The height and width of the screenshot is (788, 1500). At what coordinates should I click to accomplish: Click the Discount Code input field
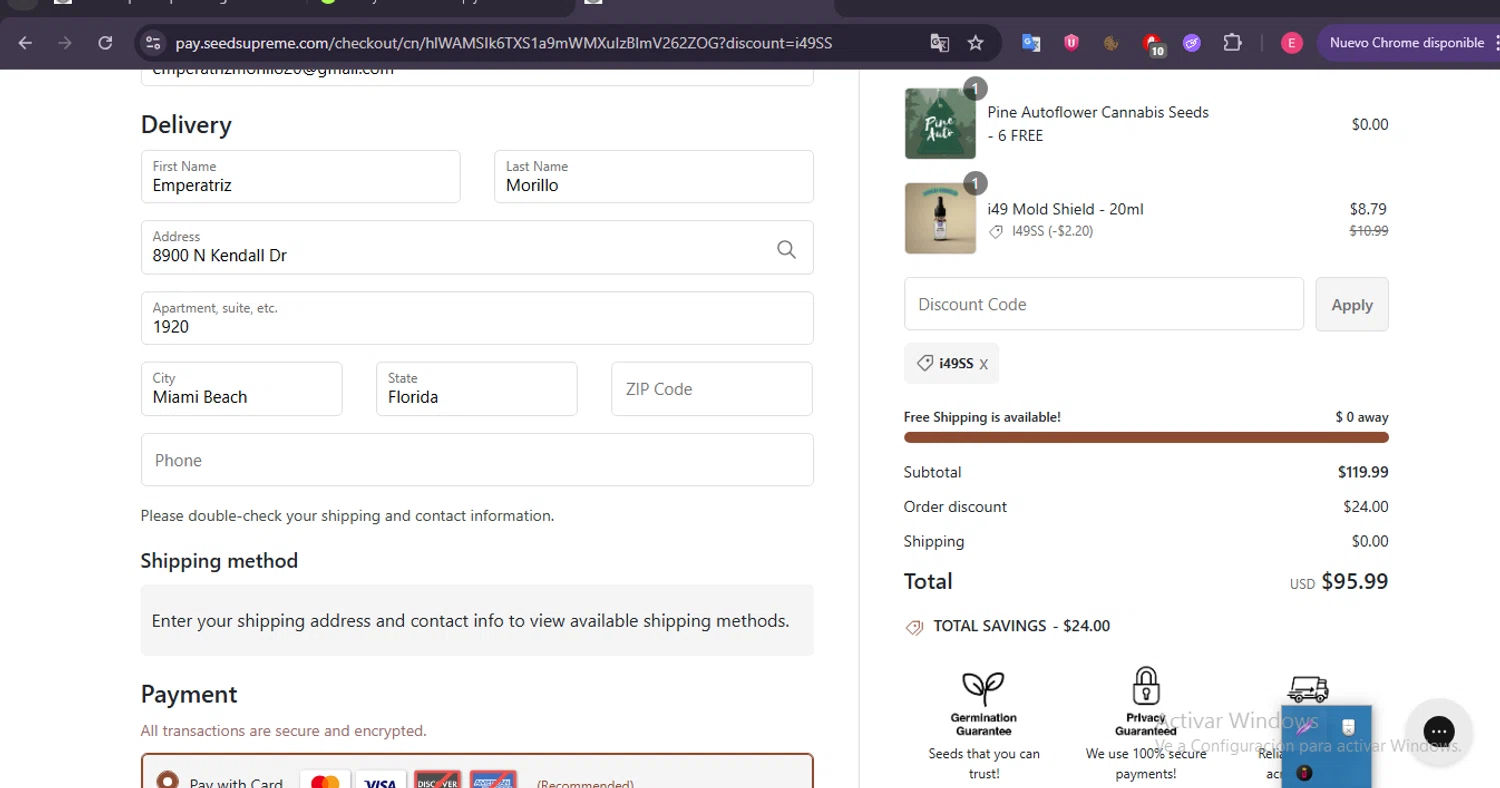[x=1103, y=304]
